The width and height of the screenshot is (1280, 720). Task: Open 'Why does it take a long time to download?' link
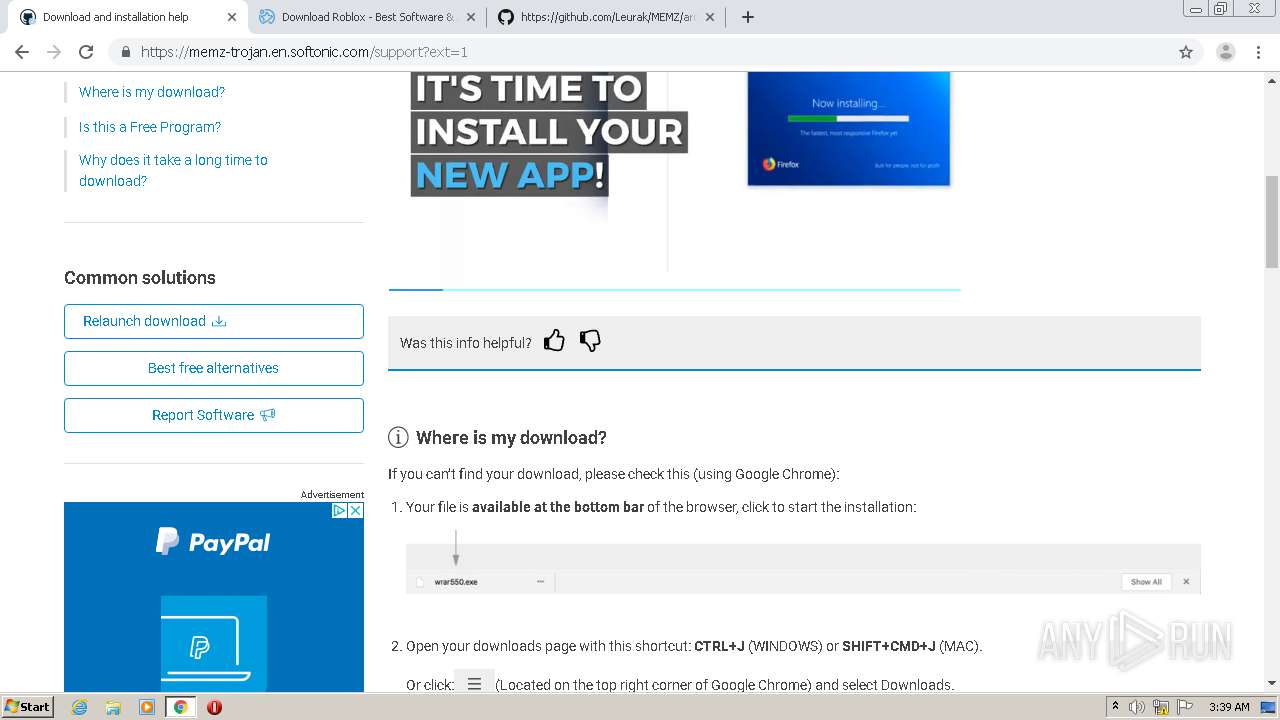coord(173,170)
